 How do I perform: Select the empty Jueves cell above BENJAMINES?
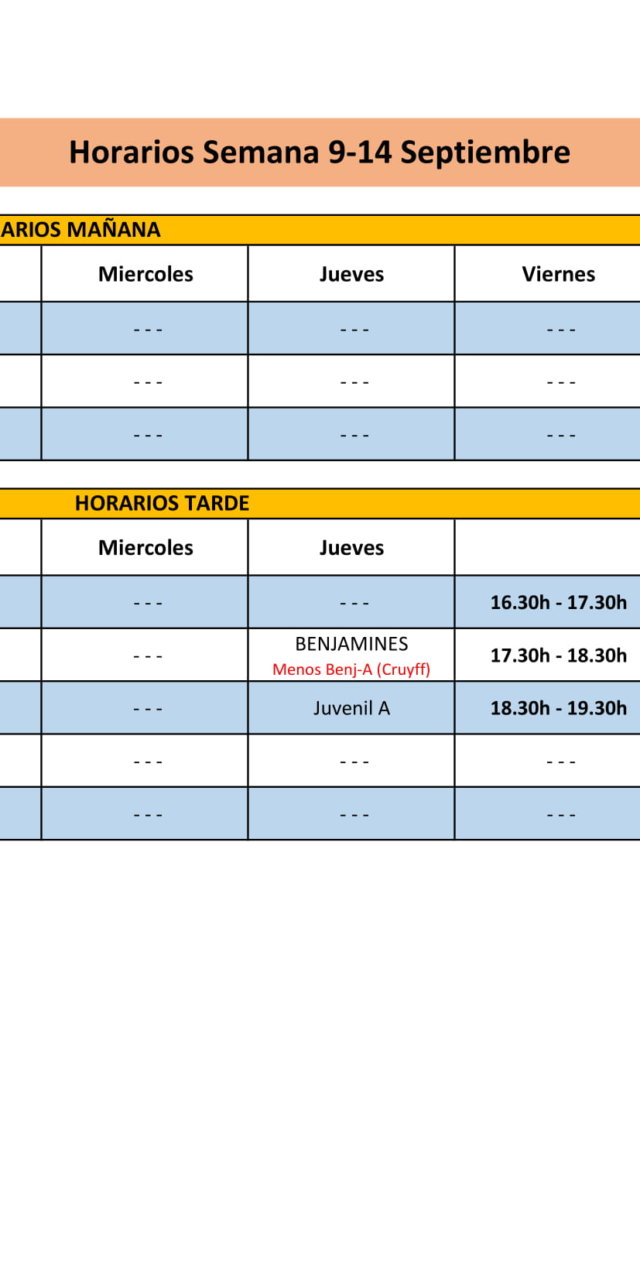click(x=351, y=602)
